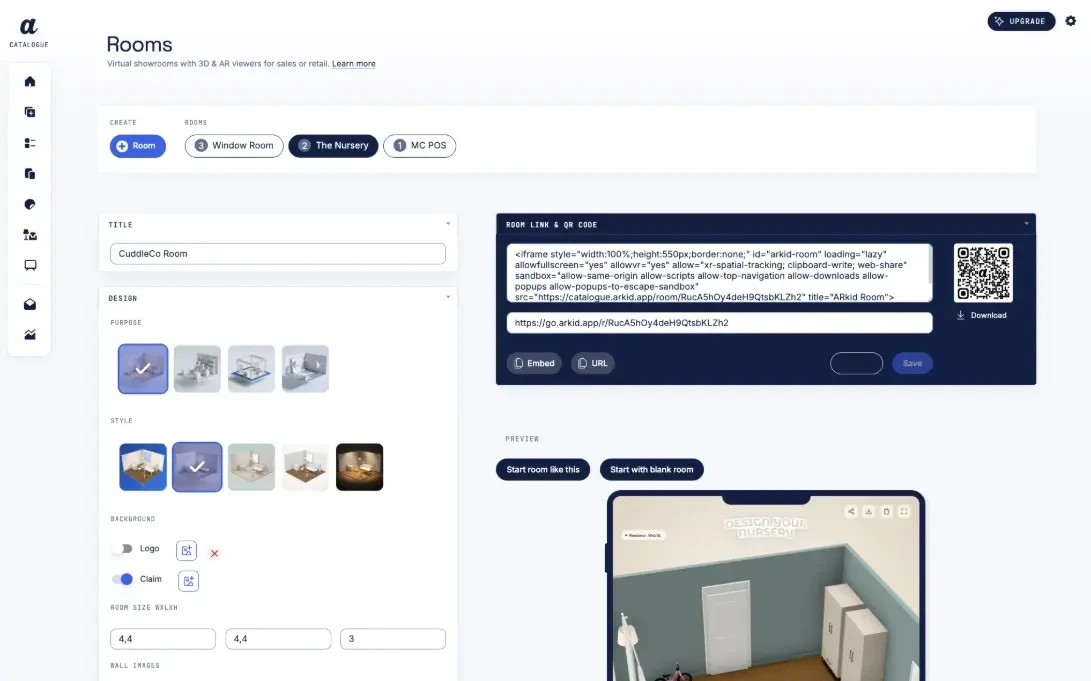Select the Window Room tab
This screenshot has height=681, width=1091.
tap(234, 145)
